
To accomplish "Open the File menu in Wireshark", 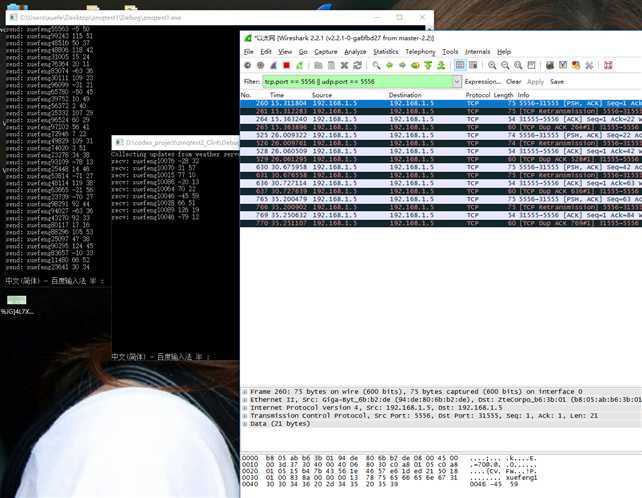I will point(249,52).
